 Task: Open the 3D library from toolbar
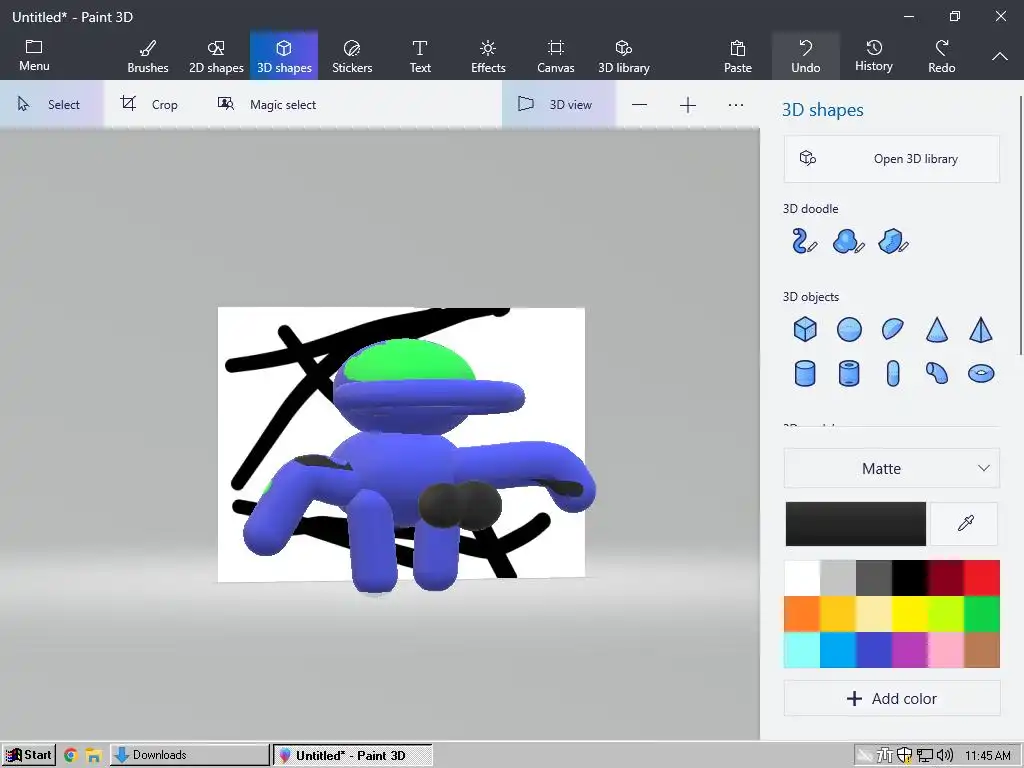pos(624,55)
